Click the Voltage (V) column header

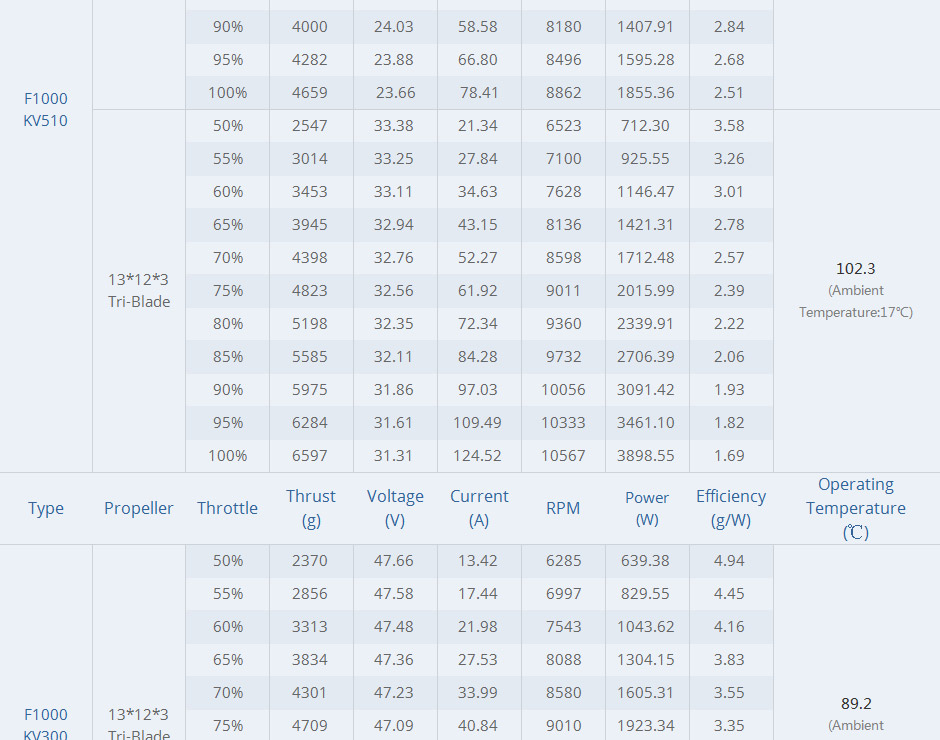coord(395,508)
